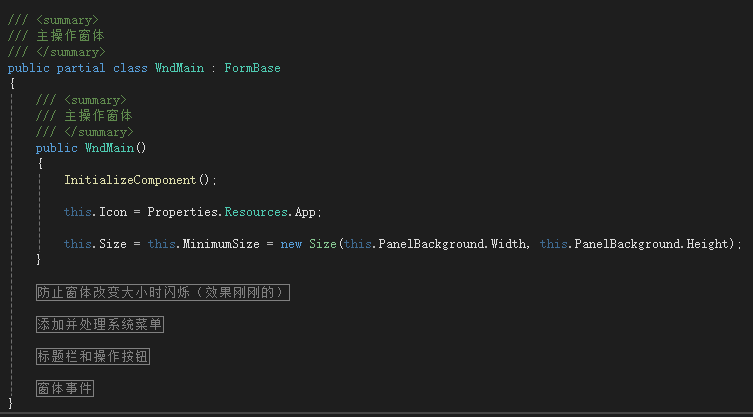Expand collapsed region 标题栏和操作按钮
The width and height of the screenshot is (753, 417).
pyautogui.click(x=93, y=356)
